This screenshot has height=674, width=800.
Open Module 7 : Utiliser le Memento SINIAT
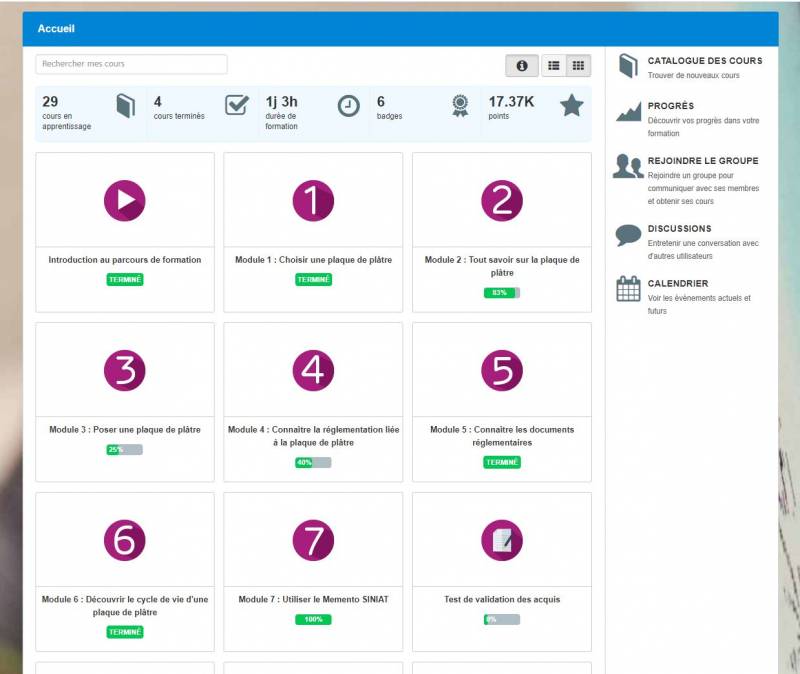coord(313,600)
